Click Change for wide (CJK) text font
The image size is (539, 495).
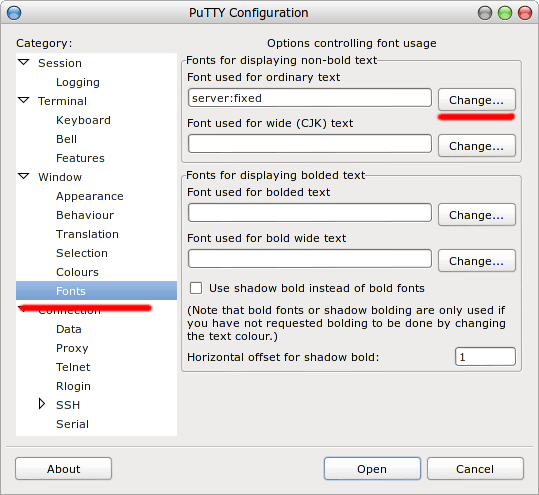[477, 146]
